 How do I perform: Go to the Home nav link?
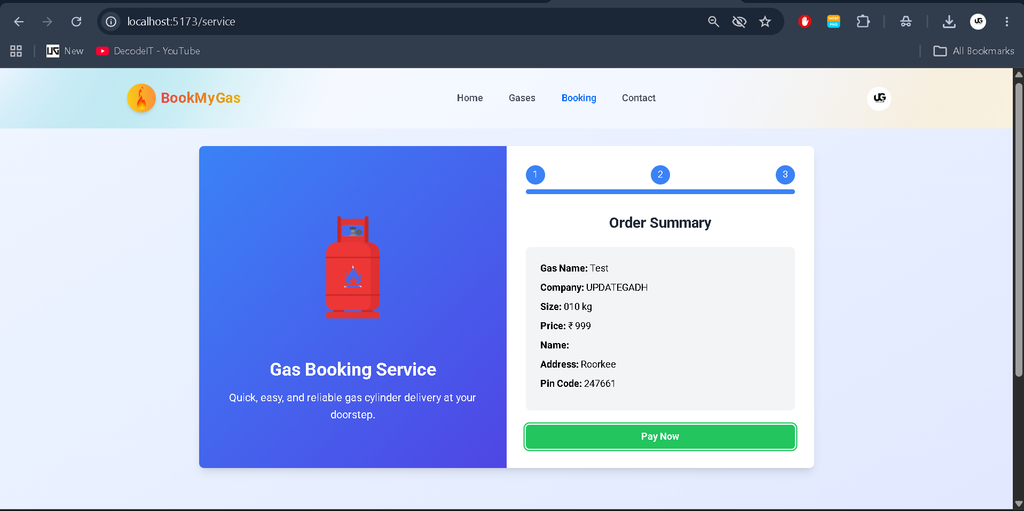pyautogui.click(x=470, y=98)
